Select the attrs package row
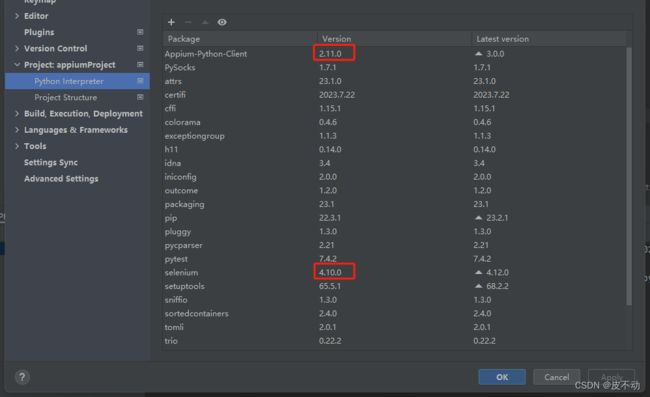 click(x=394, y=81)
